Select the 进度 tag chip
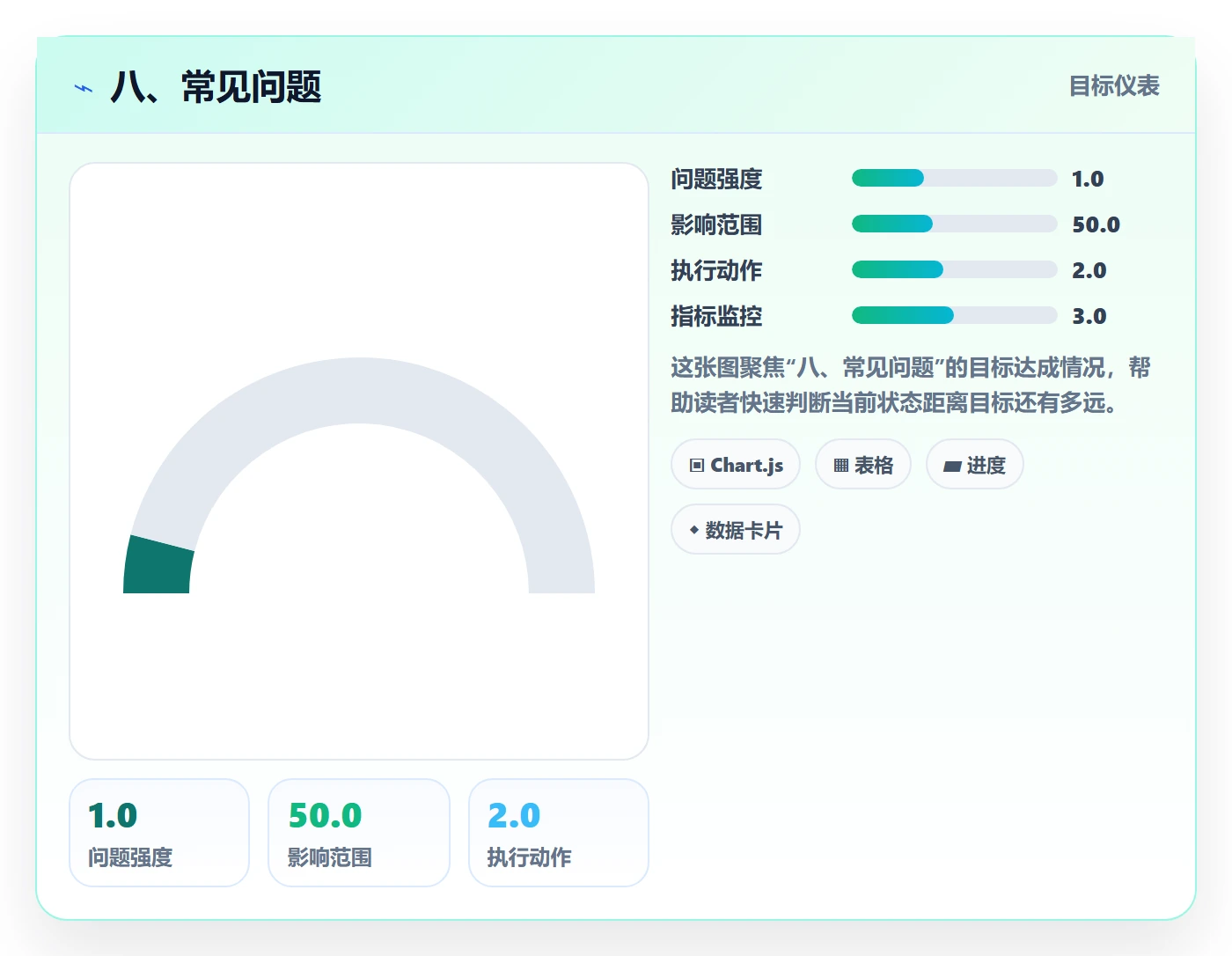This screenshot has height=956, width=1232. (975, 464)
